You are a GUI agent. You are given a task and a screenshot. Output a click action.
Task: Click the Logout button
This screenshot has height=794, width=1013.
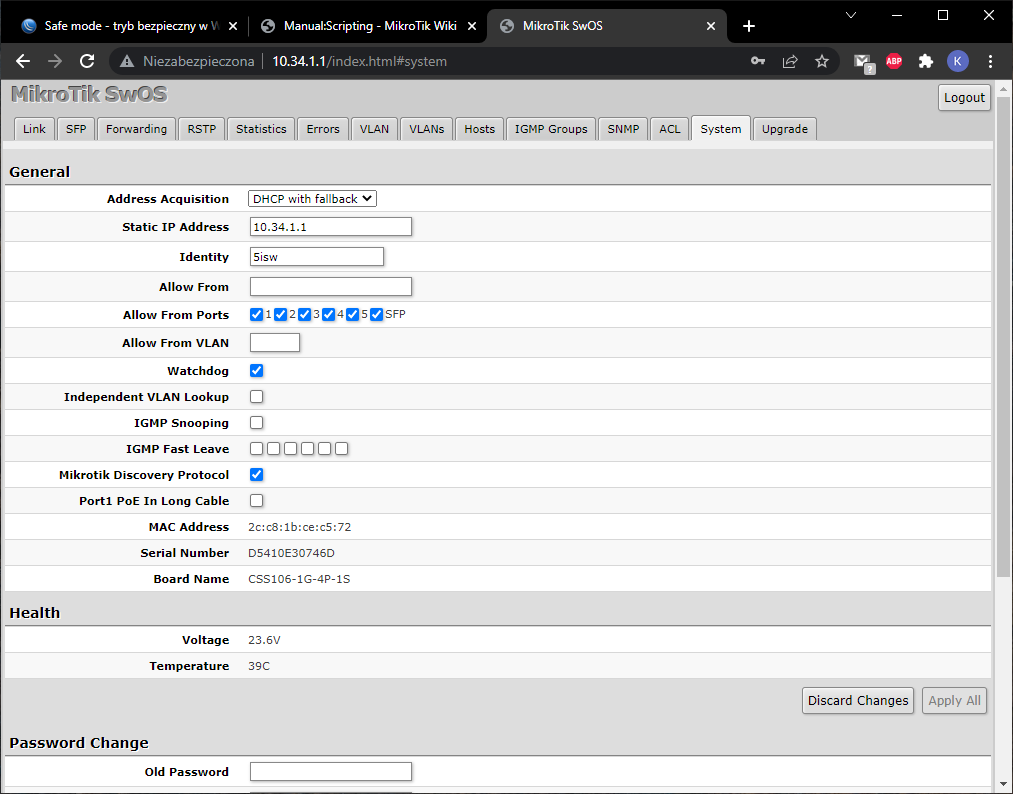click(x=964, y=98)
